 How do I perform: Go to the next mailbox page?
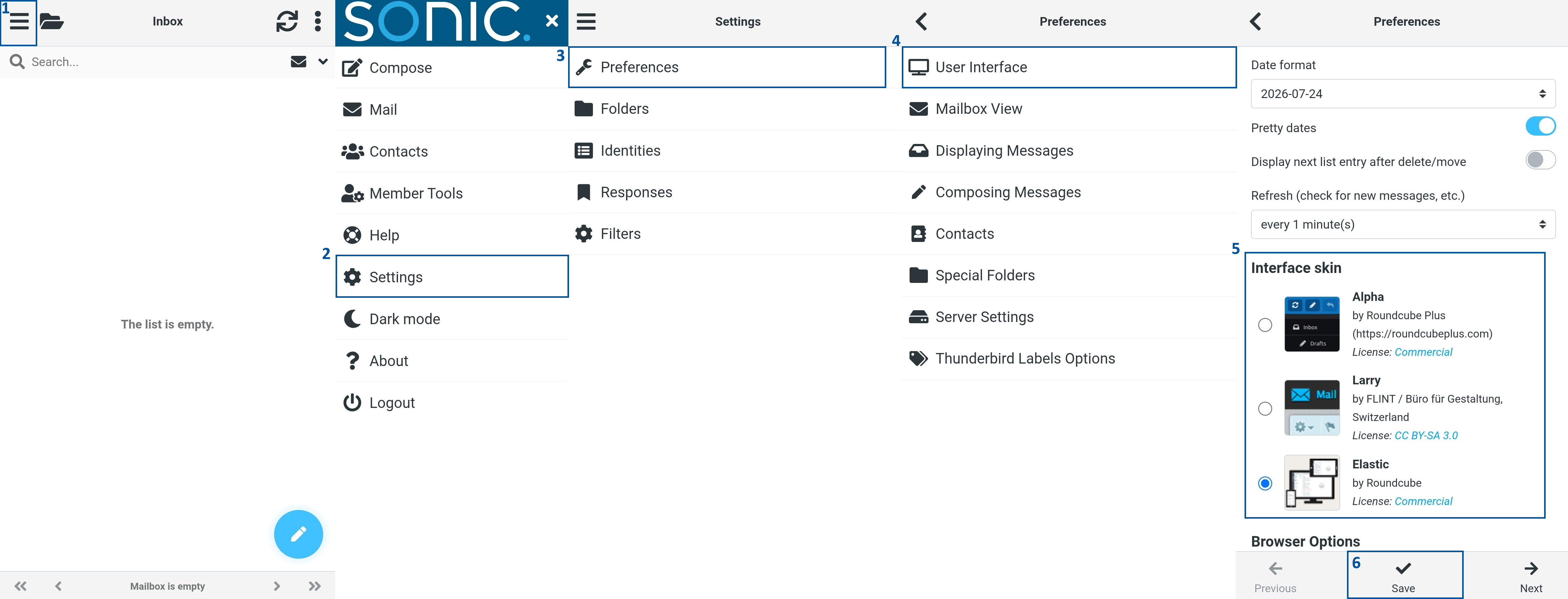(x=276, y=586)
